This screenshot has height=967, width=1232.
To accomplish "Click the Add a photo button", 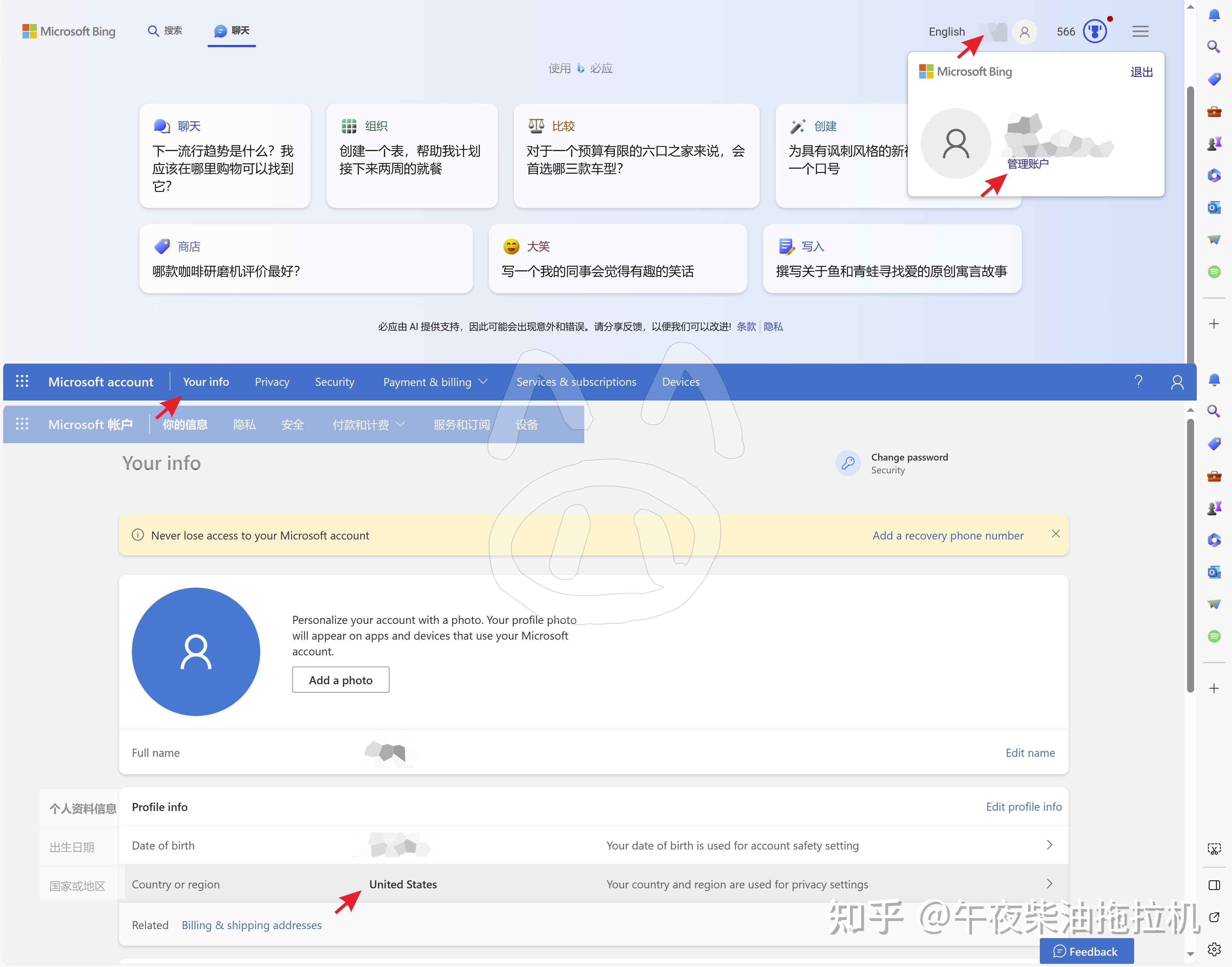I will pyautogui.click(x=340, y=679).
